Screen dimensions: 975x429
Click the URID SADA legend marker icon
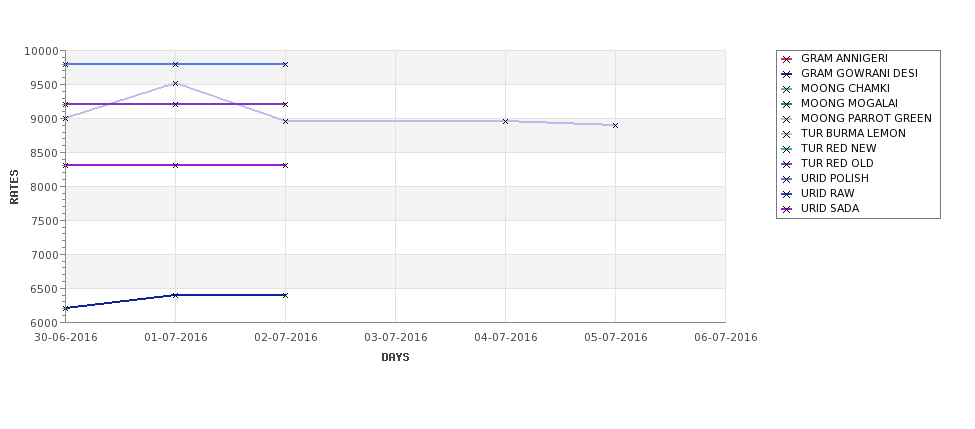click(787, 209)
